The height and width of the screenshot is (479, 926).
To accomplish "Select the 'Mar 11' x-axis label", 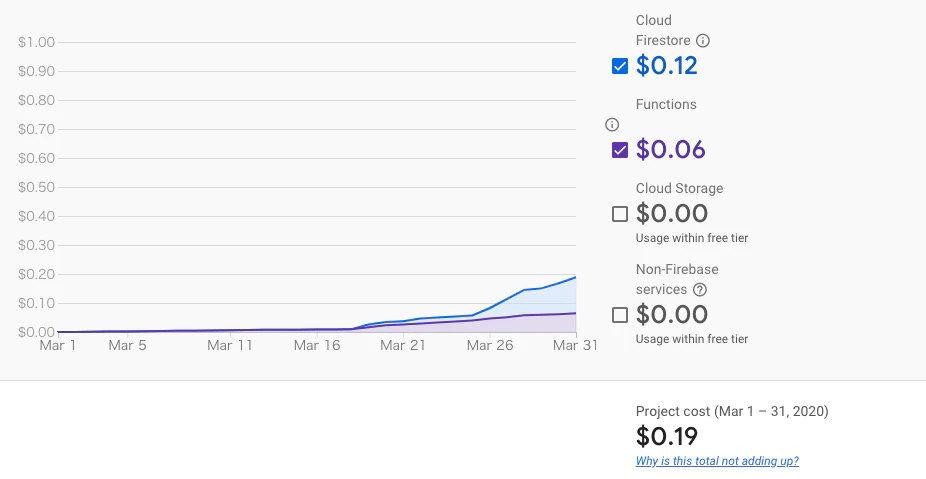I will click(230, 346).
